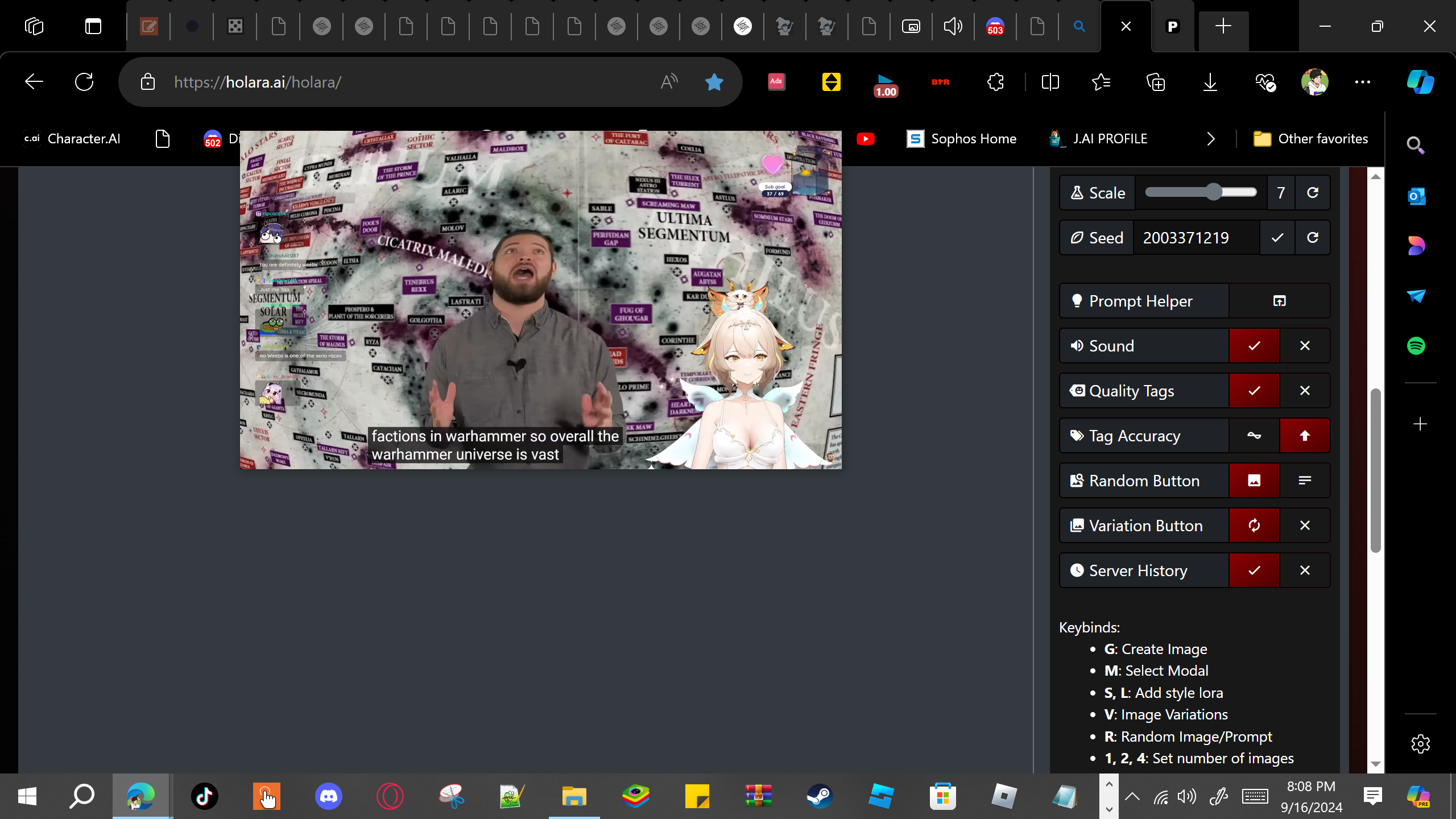The image size is (1456, 819).
Task: Open Telegram in the sidebar
Action: pos(1416,296)
